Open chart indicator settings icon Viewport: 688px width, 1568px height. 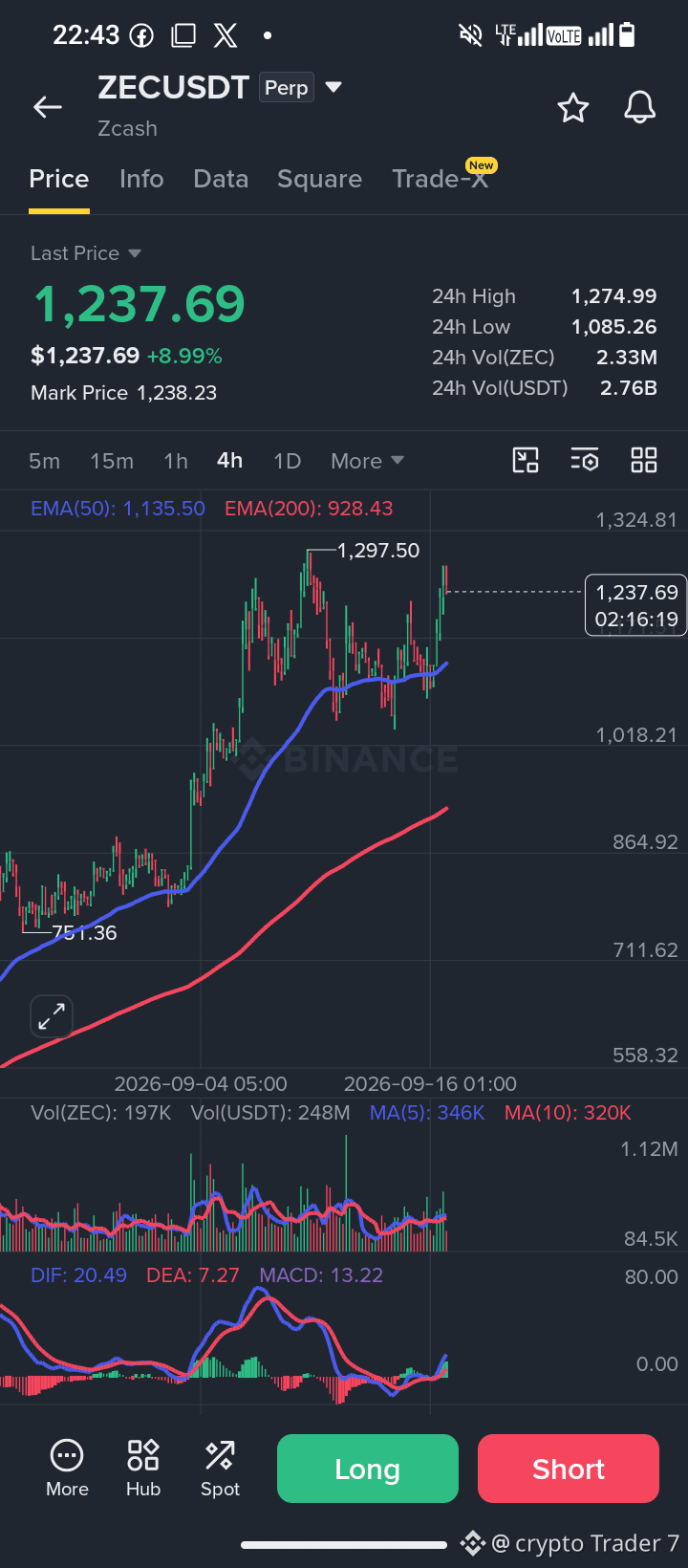pos(585,461)
